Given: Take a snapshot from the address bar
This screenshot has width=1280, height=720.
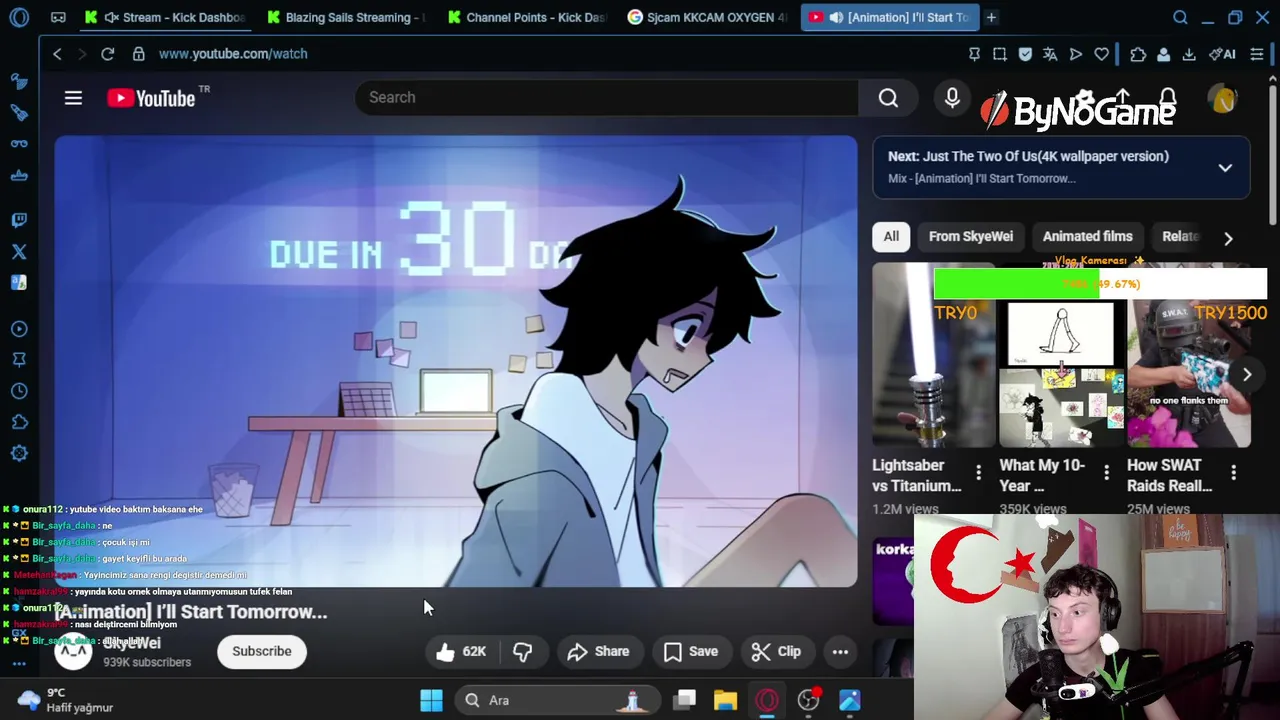Looking at the screenshot, I should pos(999,54).
